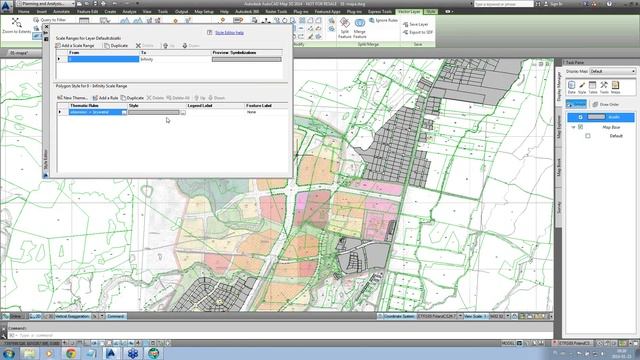
Task: Open the Feature Edit ribbon tab
Action: coord(87,12)
